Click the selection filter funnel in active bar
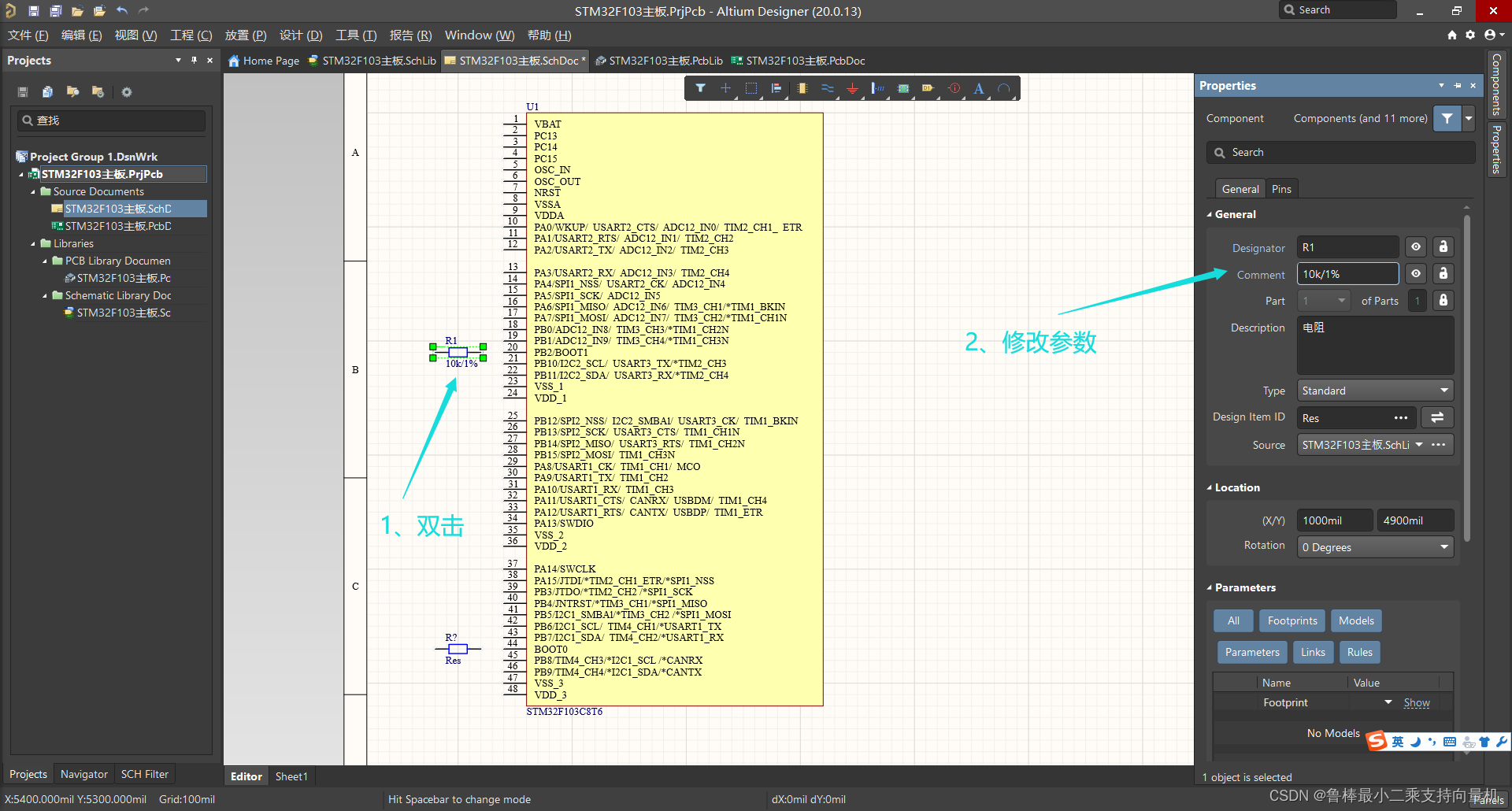This screenshot has height=811, width=1512. [700, 88]
